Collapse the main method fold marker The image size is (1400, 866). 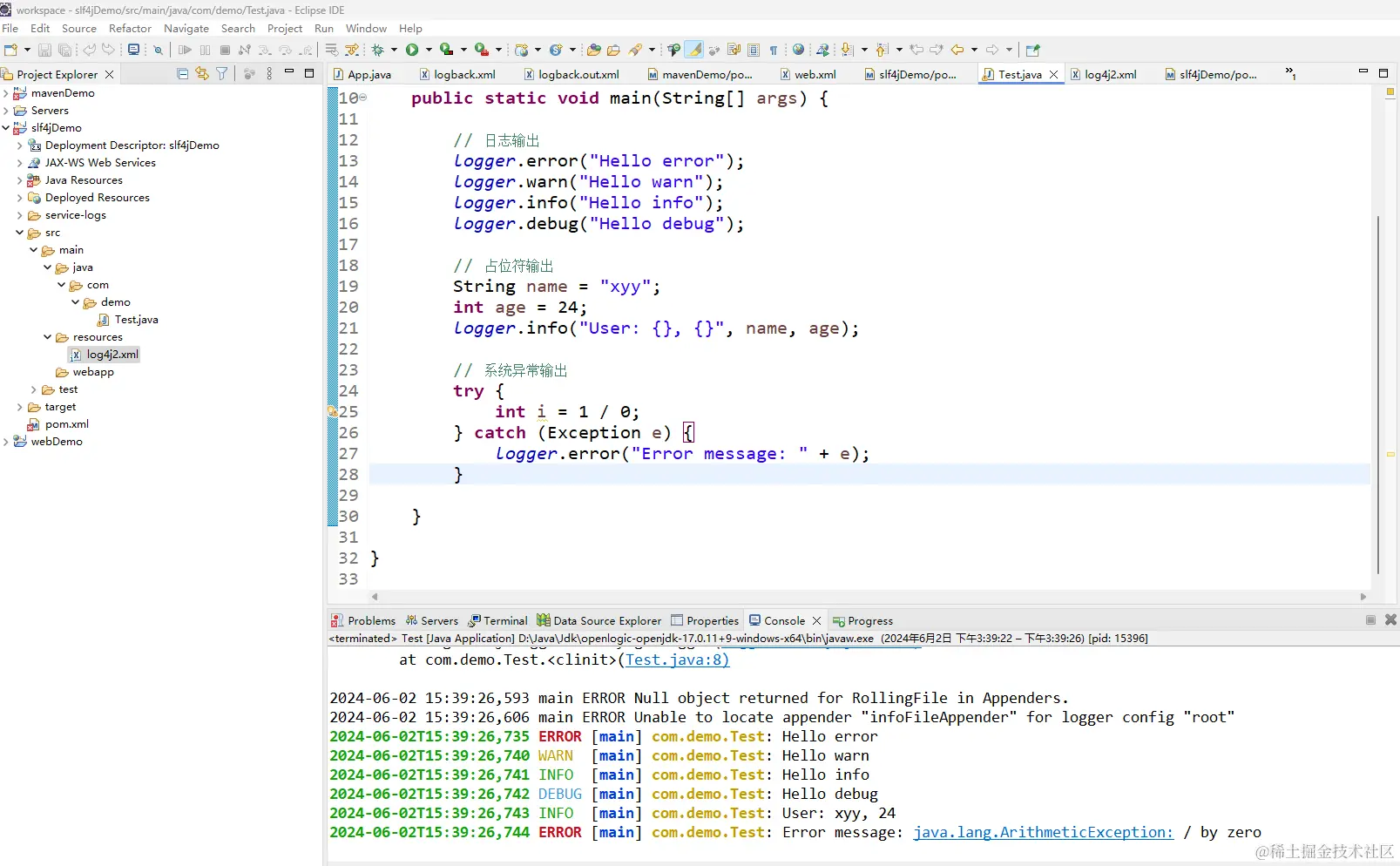(363, 98)
